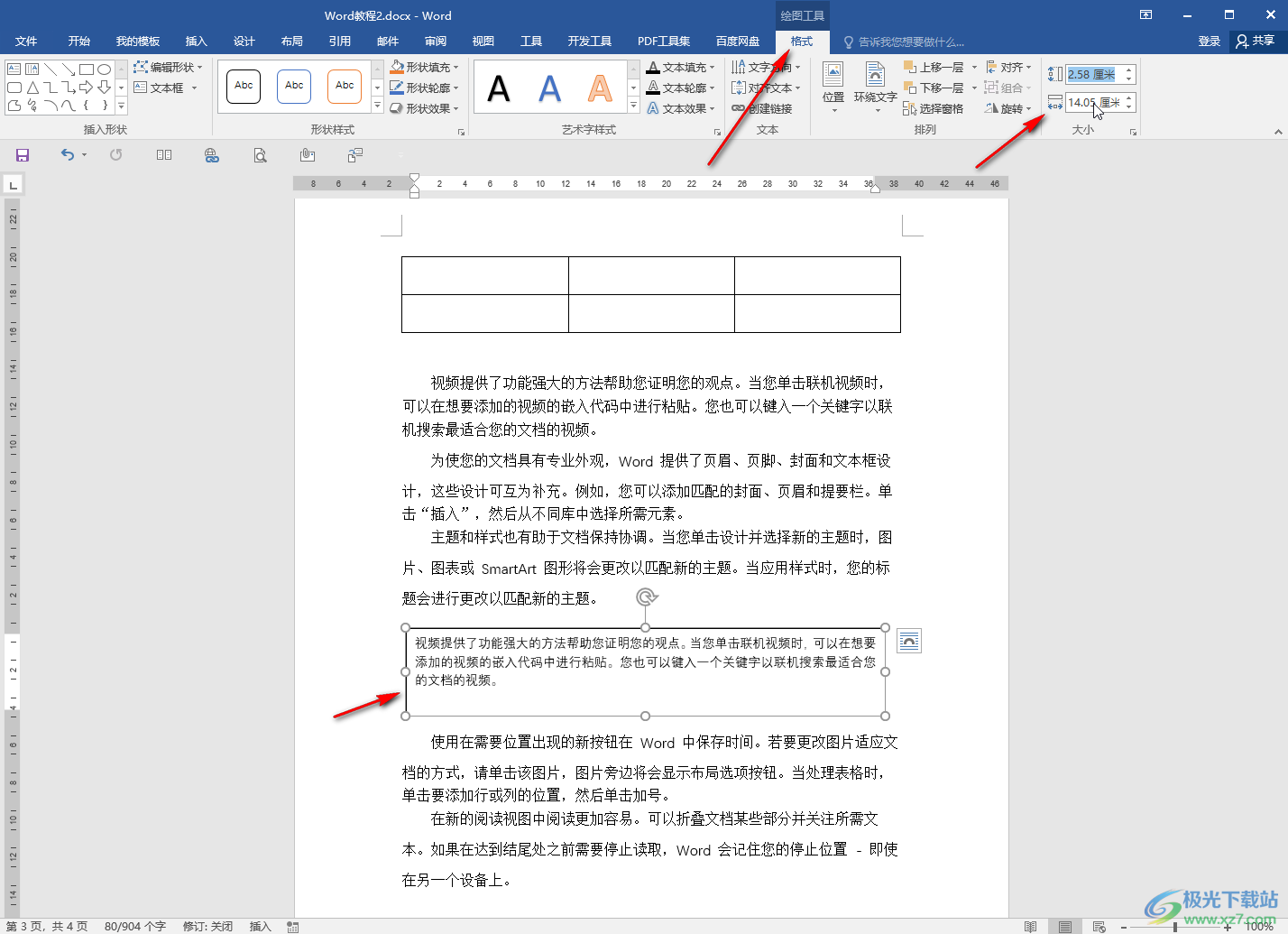Screen dimensions: 1288x934
Task: Open the Wrap Text (环绕文字) dropdown
Action: click(875, 88)
